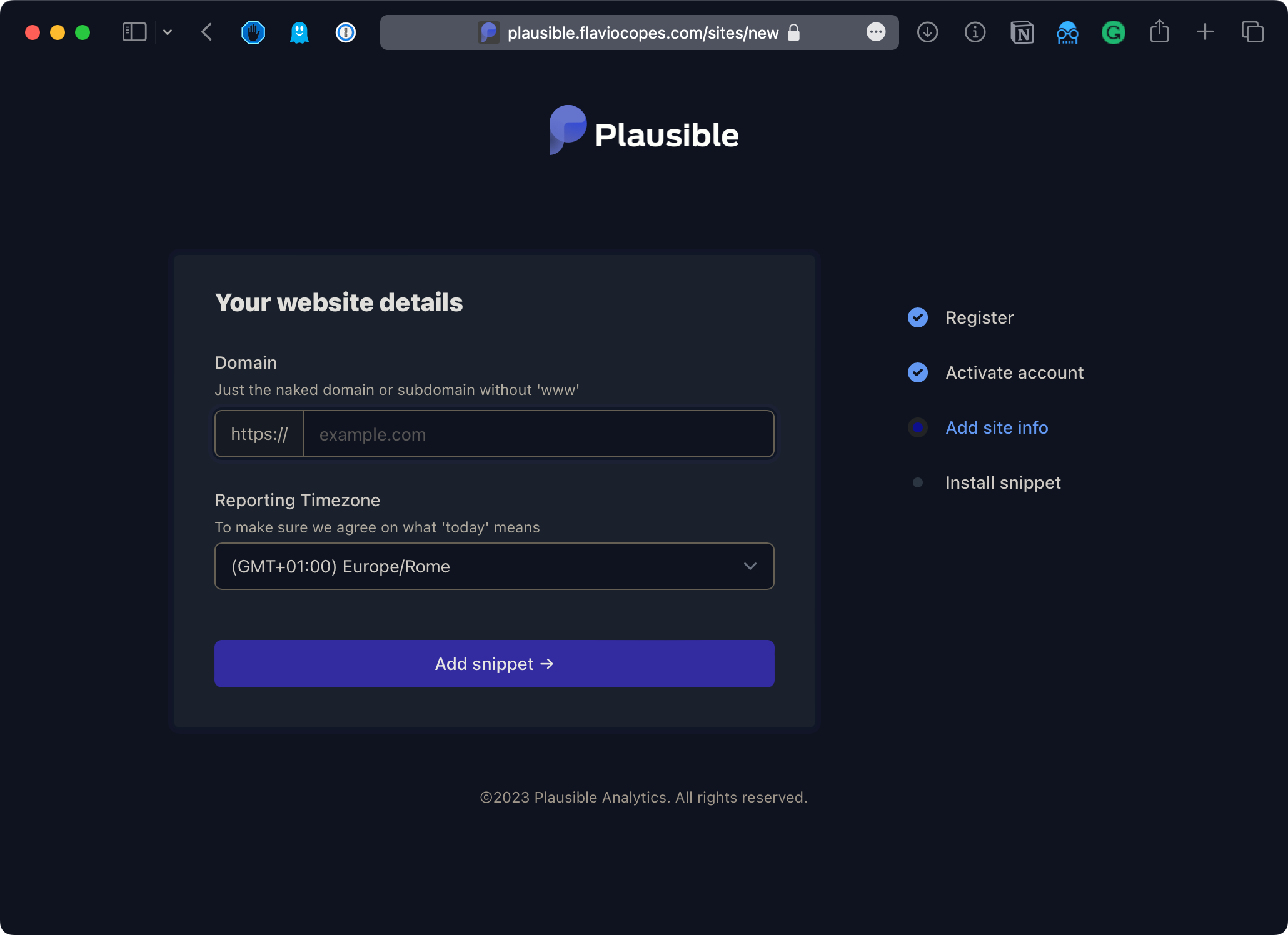The image size is (1288, 935).
Task: Go back to the previous page
Action: point(207,32)
